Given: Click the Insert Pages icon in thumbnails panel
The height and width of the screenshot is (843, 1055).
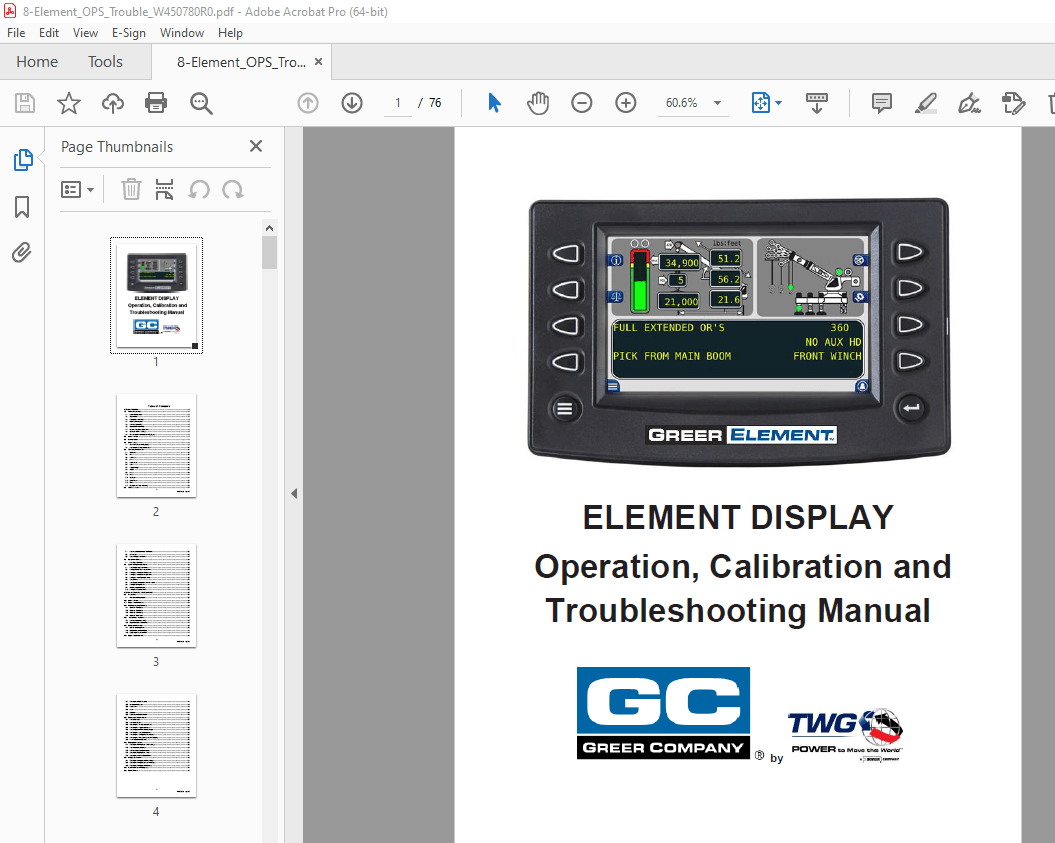Looking at the screenshot, I should (x=164, y=189).
